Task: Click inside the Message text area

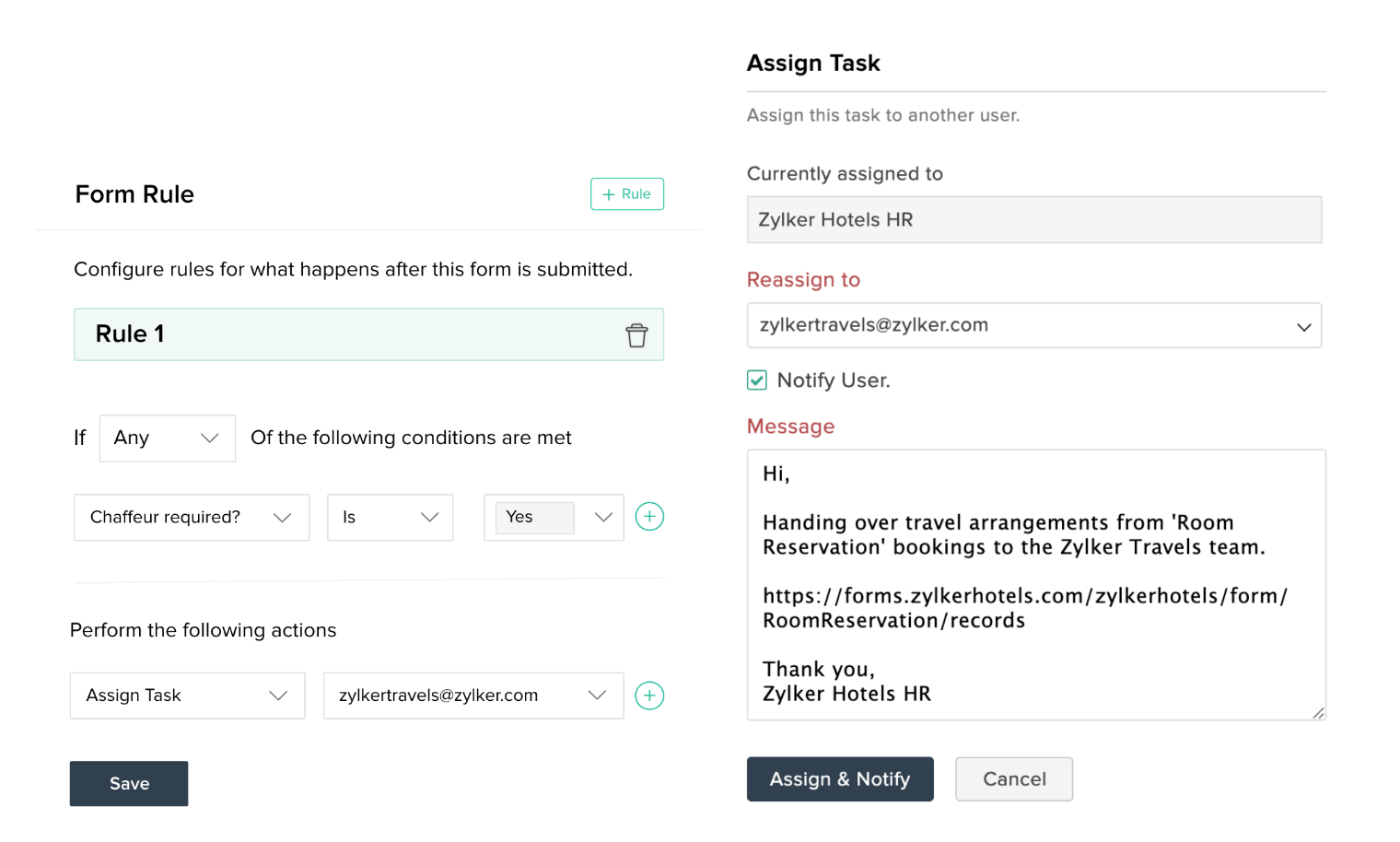Action: pyautogui.click(x=1033, y=586)
